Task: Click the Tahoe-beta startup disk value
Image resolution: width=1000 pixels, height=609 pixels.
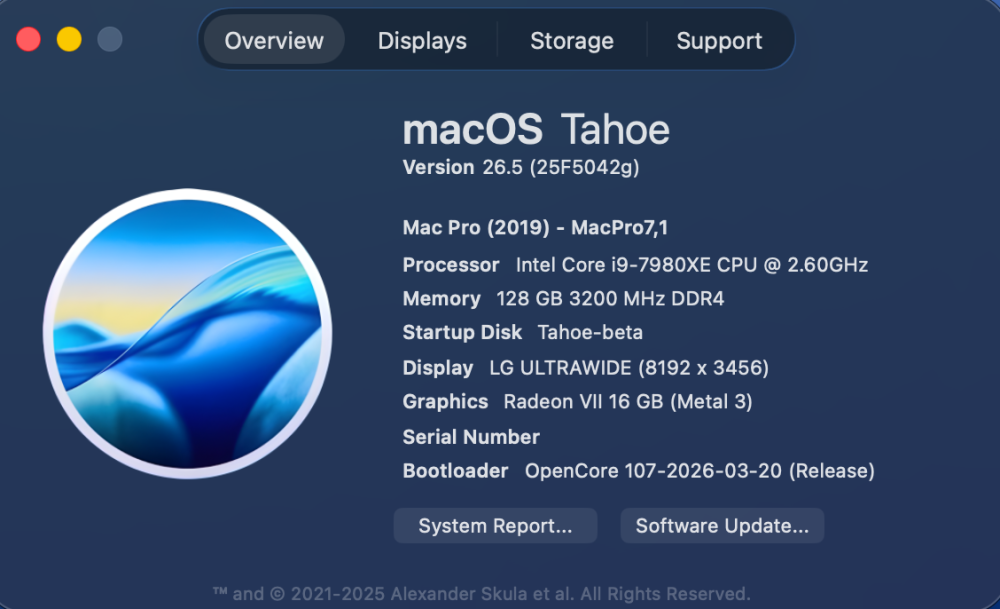Action: click(591, 332)
